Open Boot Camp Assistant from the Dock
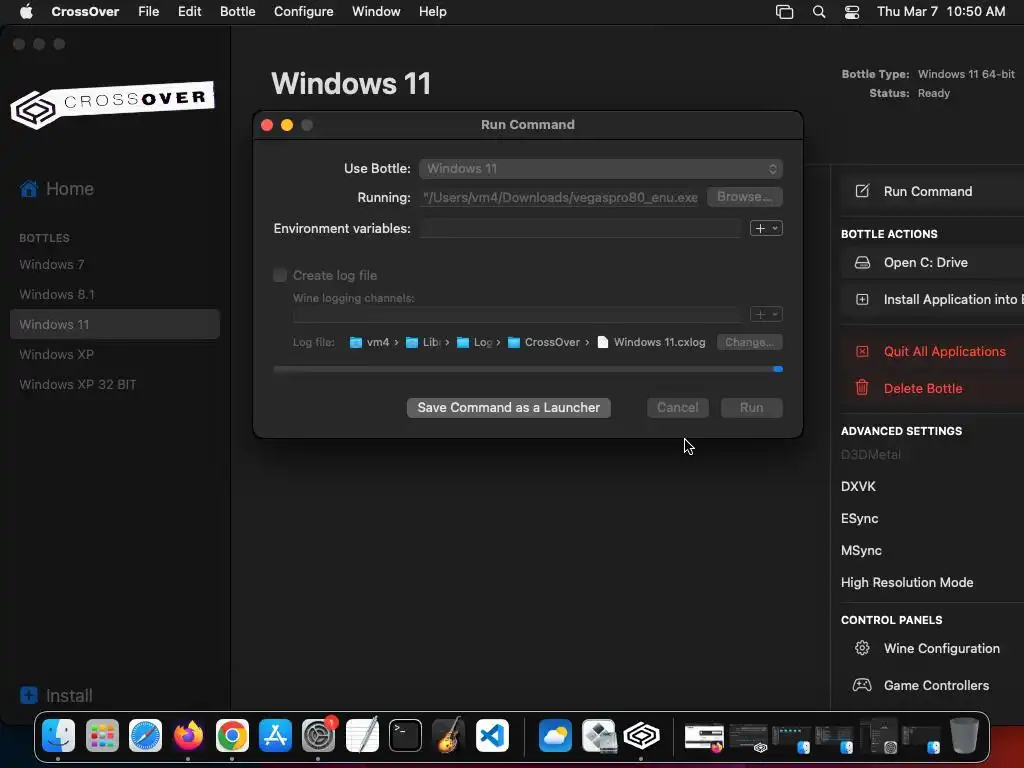This screenshot has height=768, width=1024. click(598, 736)
